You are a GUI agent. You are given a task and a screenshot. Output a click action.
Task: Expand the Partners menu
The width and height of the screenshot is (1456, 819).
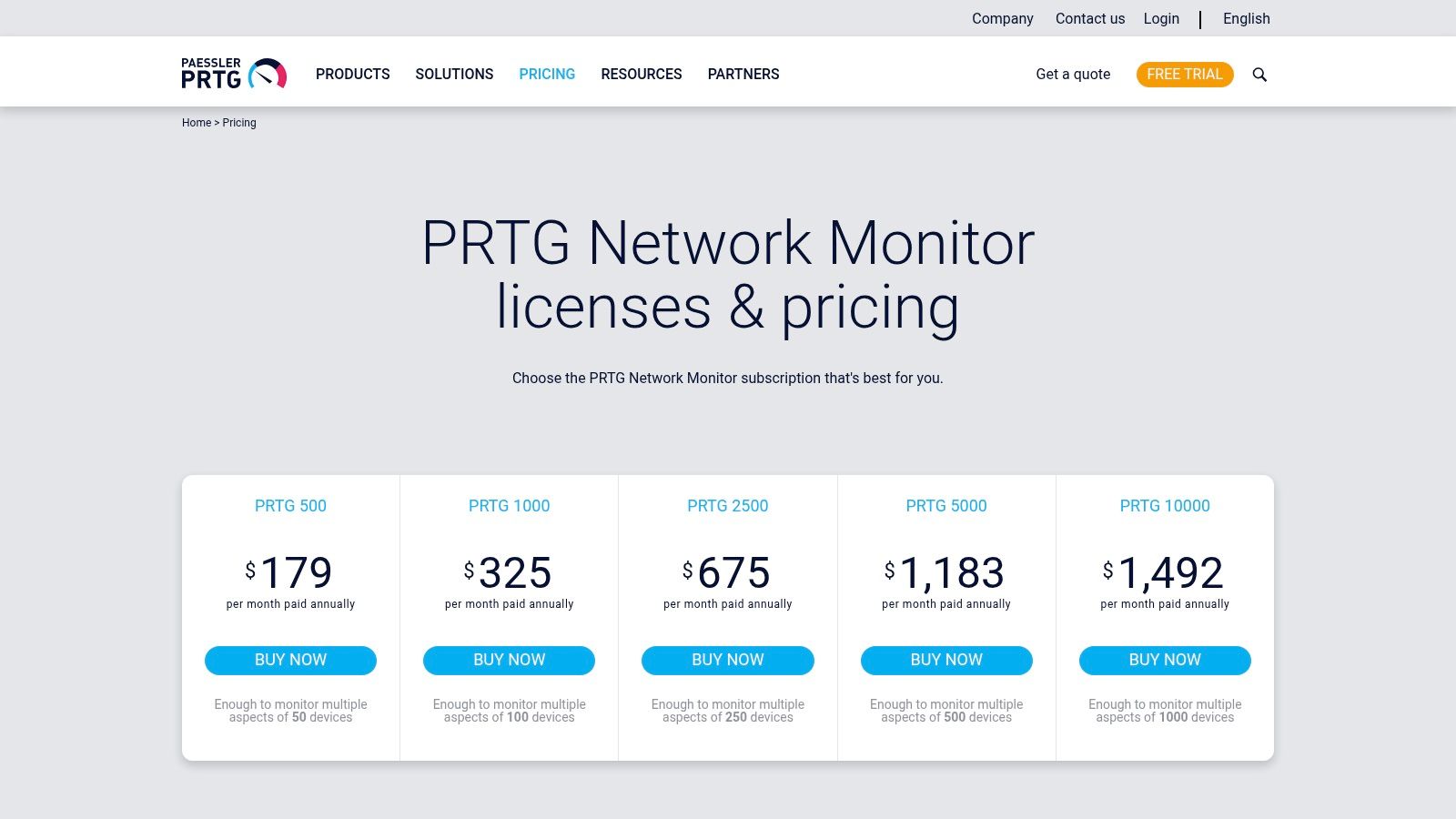point(743,74)
